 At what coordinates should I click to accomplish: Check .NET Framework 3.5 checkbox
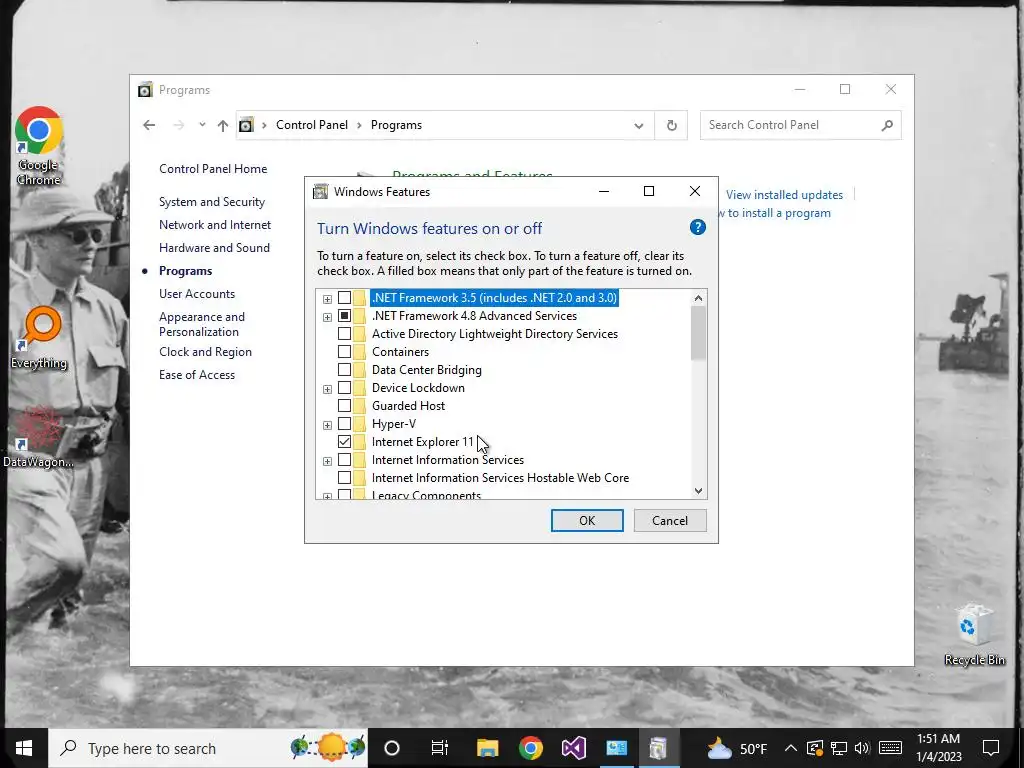pyautogui.click(x=344, y=298)
